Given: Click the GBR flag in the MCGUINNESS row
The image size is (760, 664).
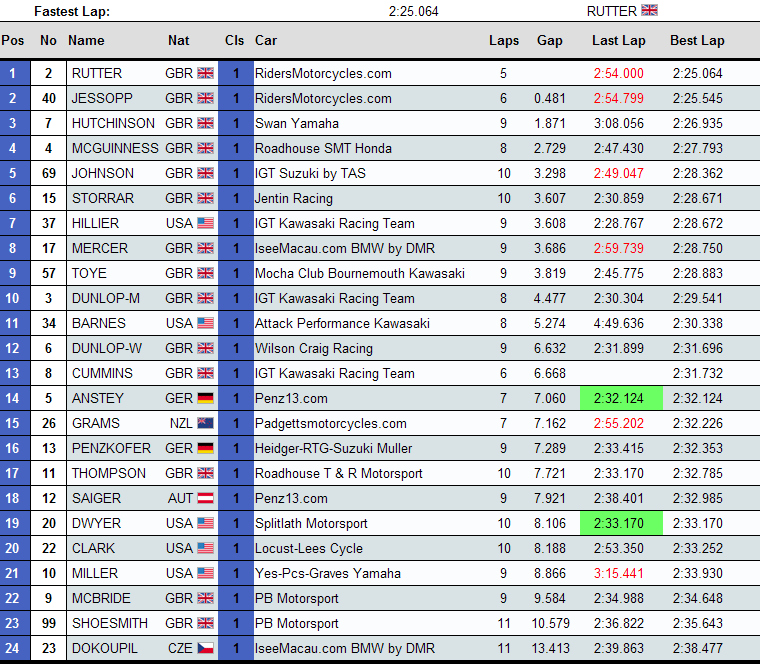Looking at the screenshot, I should click(x=206, y=148).
